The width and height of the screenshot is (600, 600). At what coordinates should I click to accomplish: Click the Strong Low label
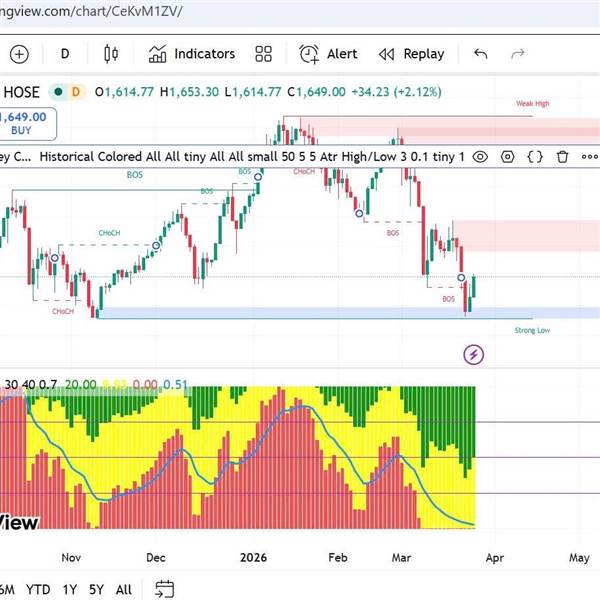[x=532, y=330]
